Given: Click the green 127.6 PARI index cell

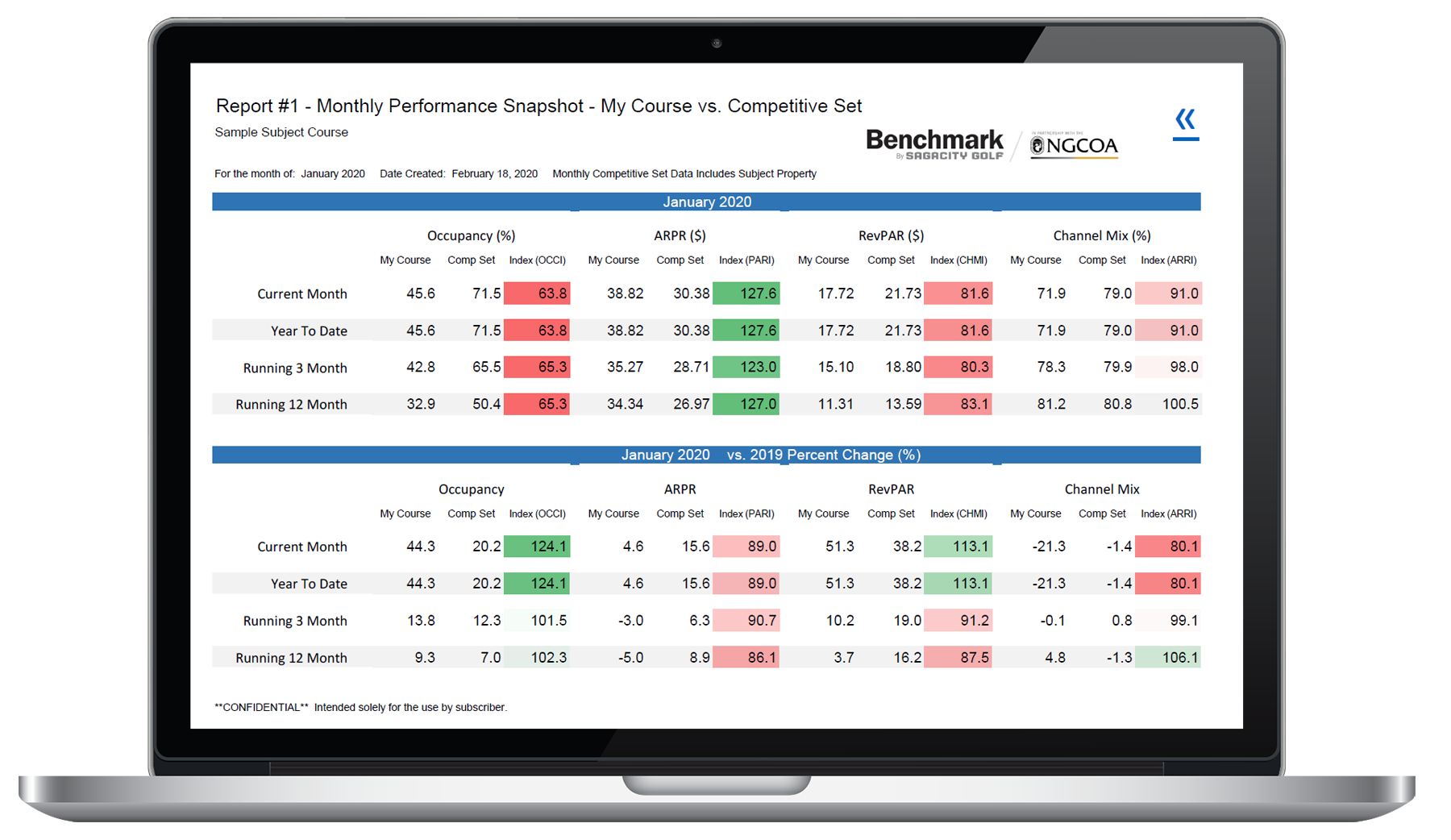Looking at the screenshot, I should [x=746, y=293].
